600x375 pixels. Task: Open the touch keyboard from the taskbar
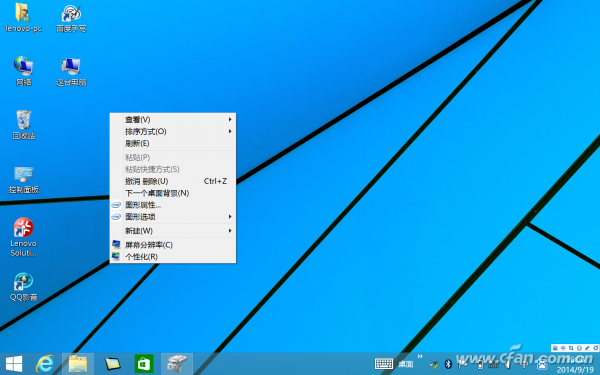coord(384,364)
